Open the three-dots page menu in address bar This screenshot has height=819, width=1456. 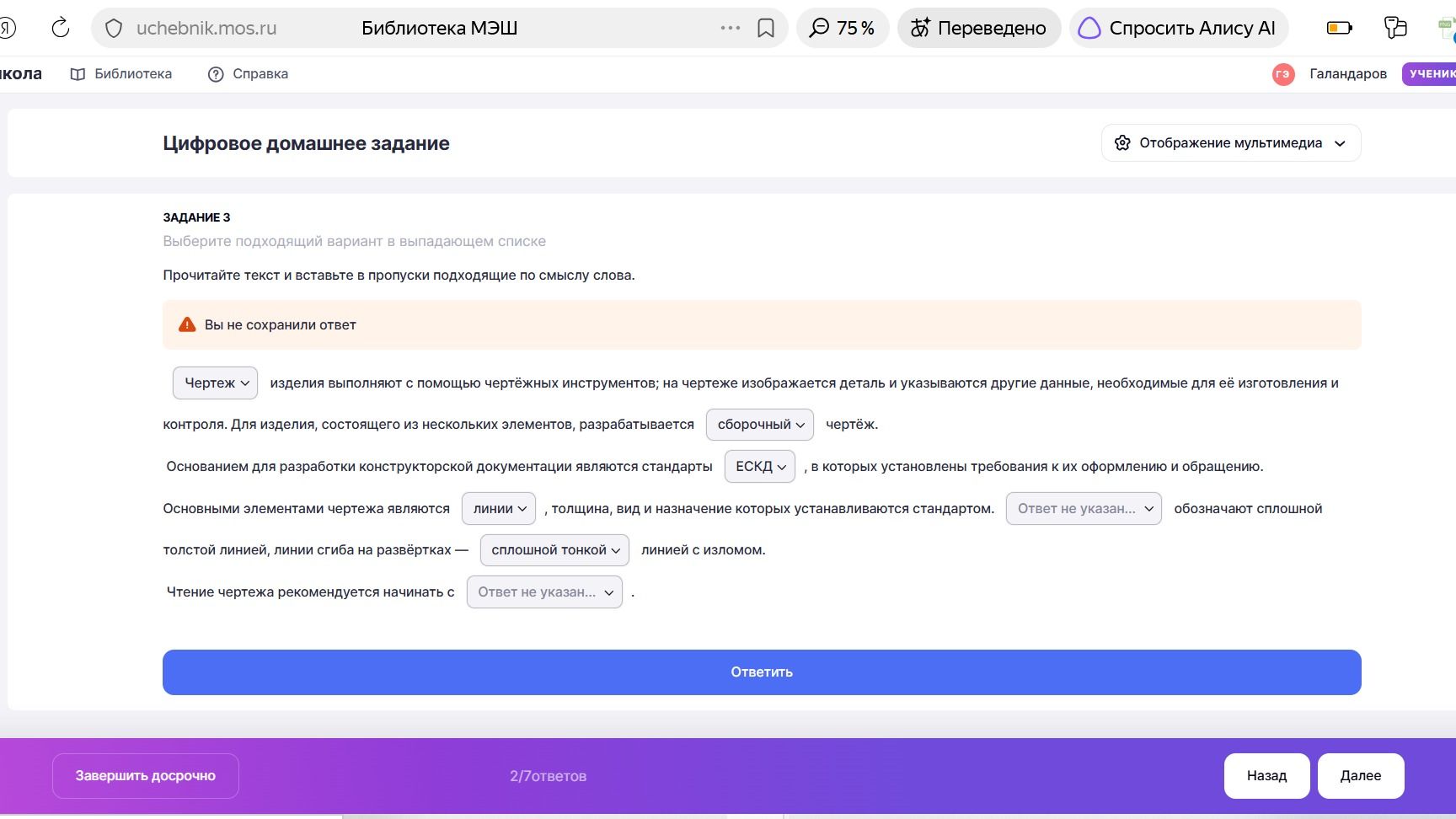[x=731, y=28]
